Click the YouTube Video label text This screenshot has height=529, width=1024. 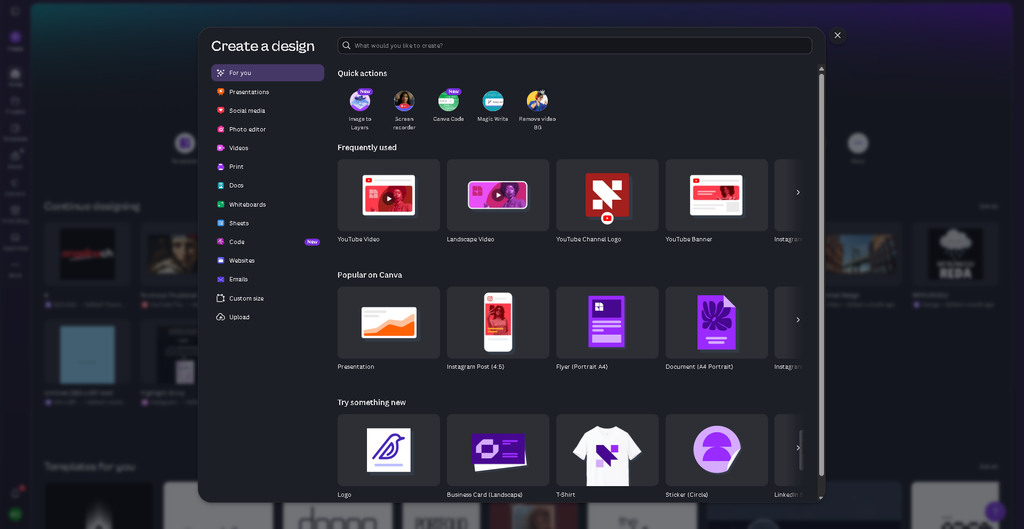tap(359, 239)
